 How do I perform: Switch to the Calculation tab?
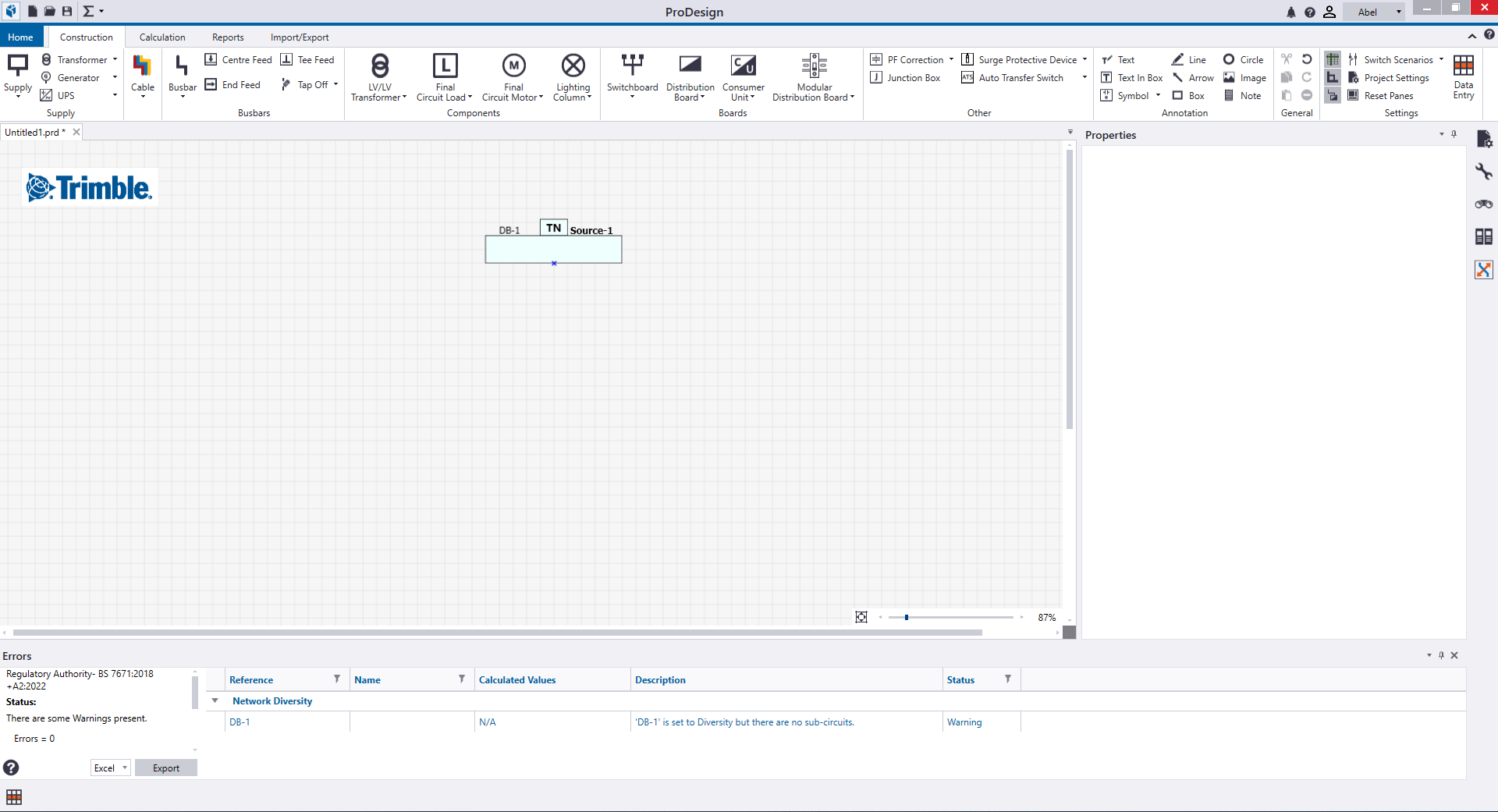pos(162,37)
